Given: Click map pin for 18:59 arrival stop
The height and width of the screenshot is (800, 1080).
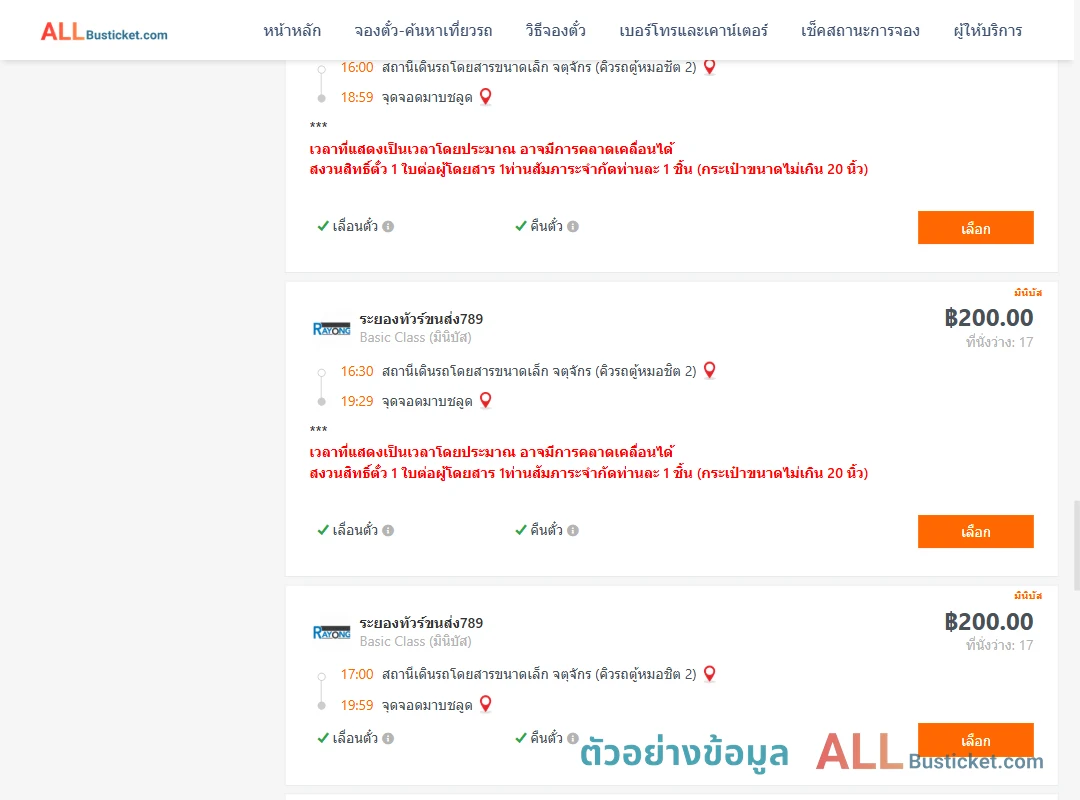Looking at the screenshot, I should (486, 96).
